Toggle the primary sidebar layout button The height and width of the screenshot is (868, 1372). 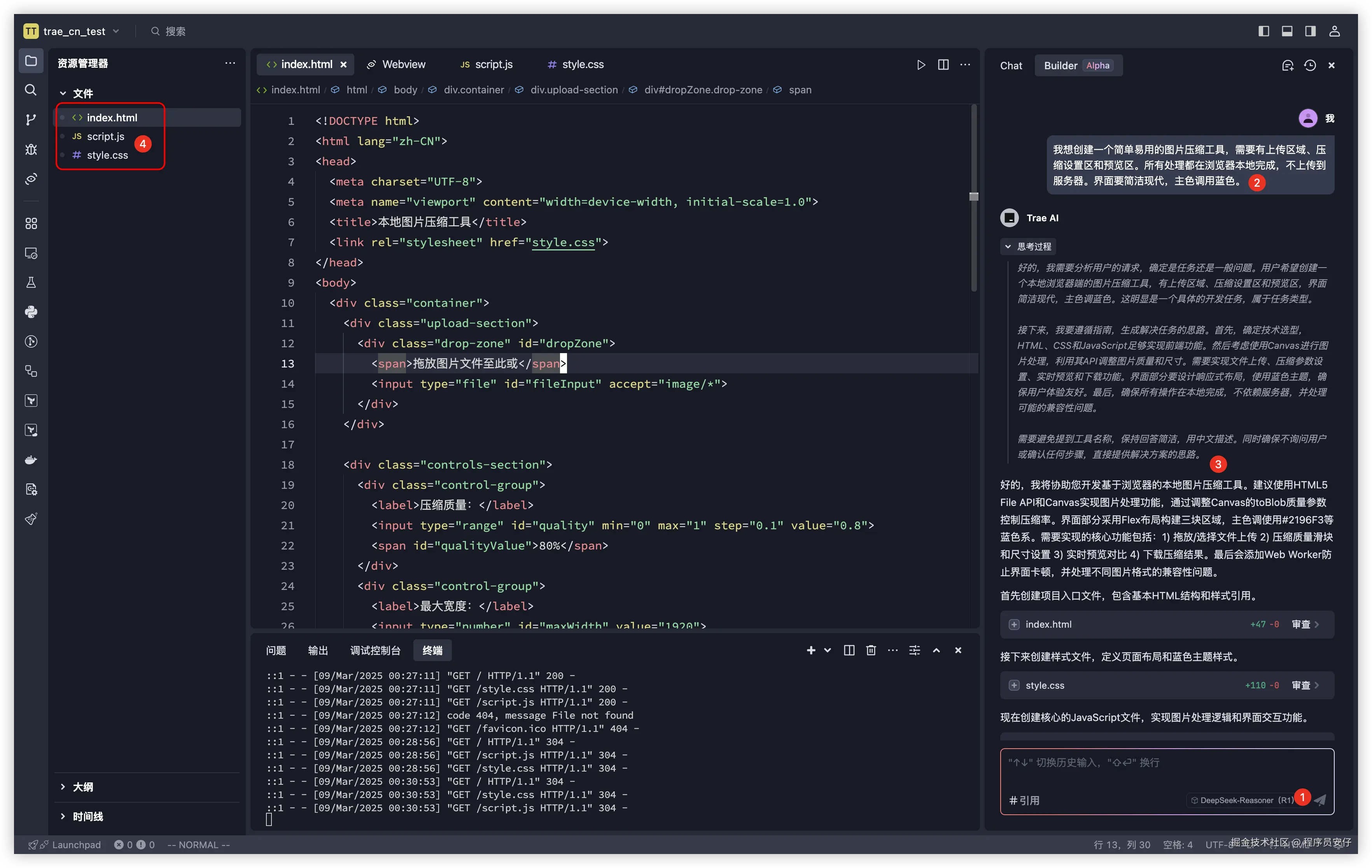point(1263,31)
